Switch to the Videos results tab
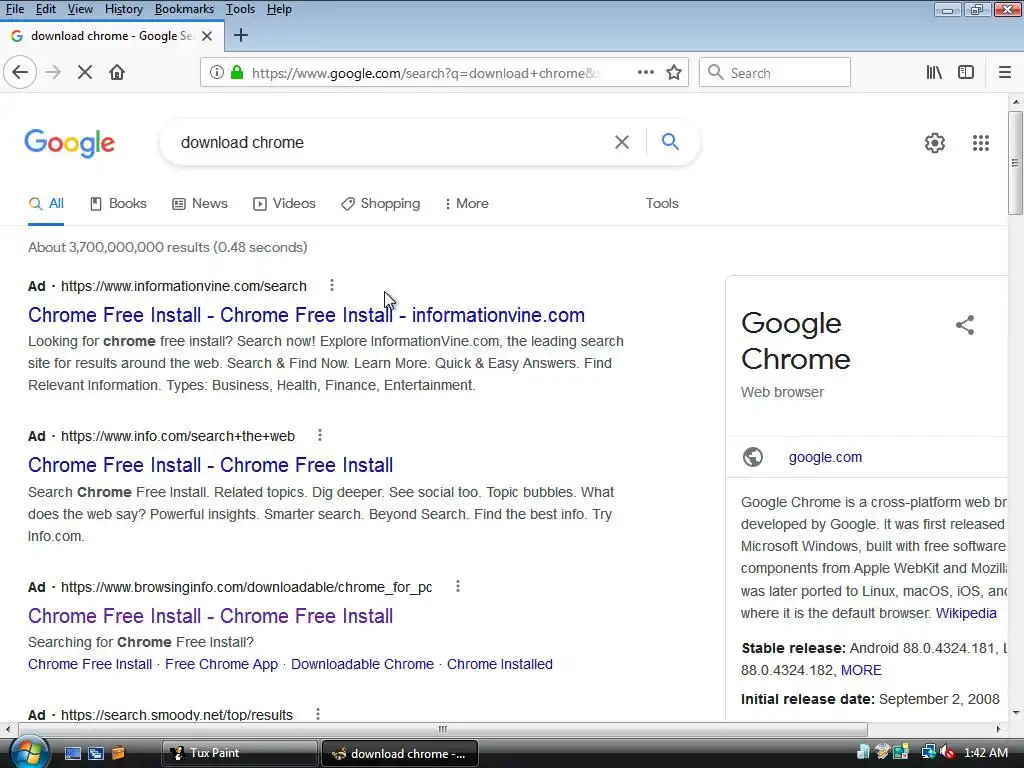 tap(284, 204)
